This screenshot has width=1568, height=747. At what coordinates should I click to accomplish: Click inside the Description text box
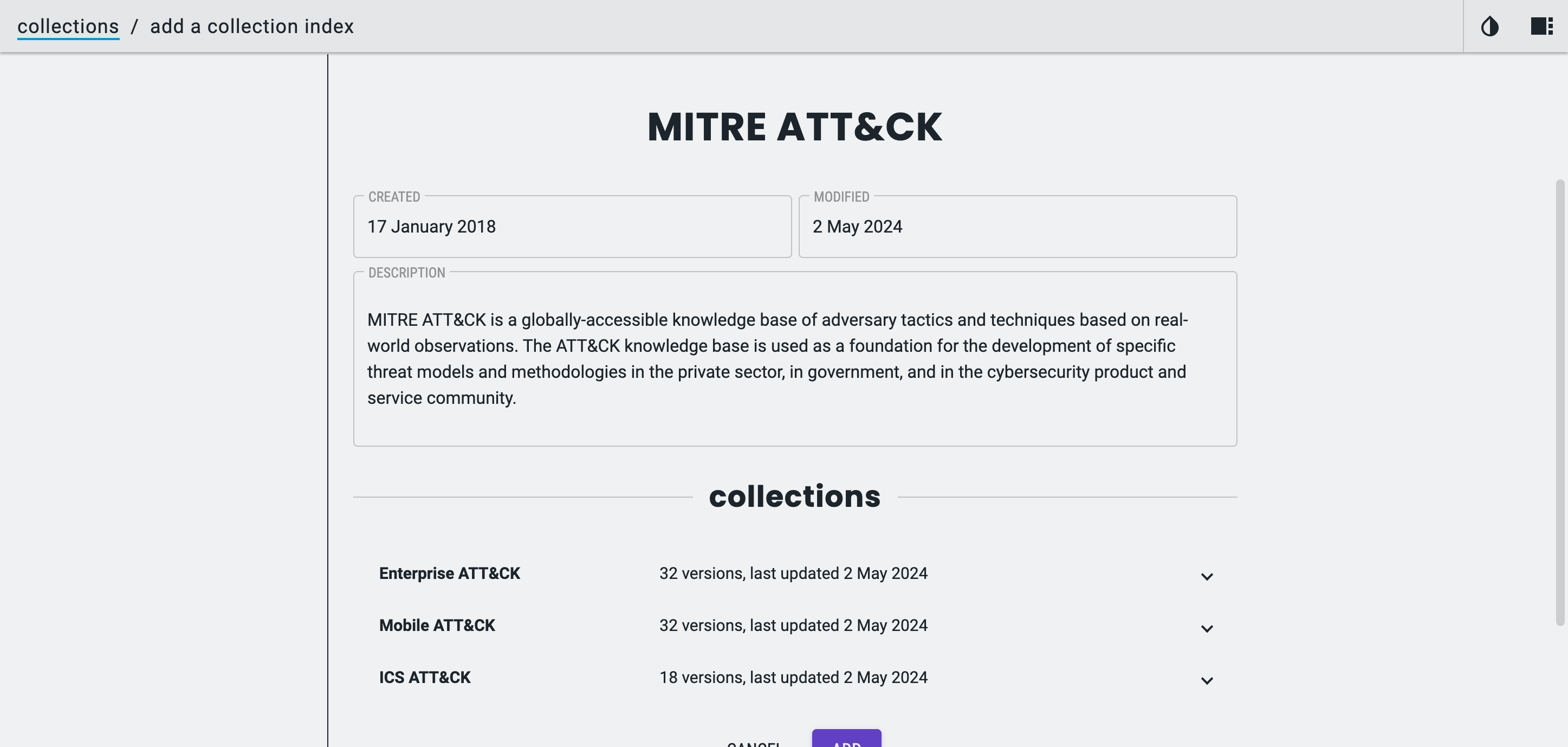coord(794,358)
